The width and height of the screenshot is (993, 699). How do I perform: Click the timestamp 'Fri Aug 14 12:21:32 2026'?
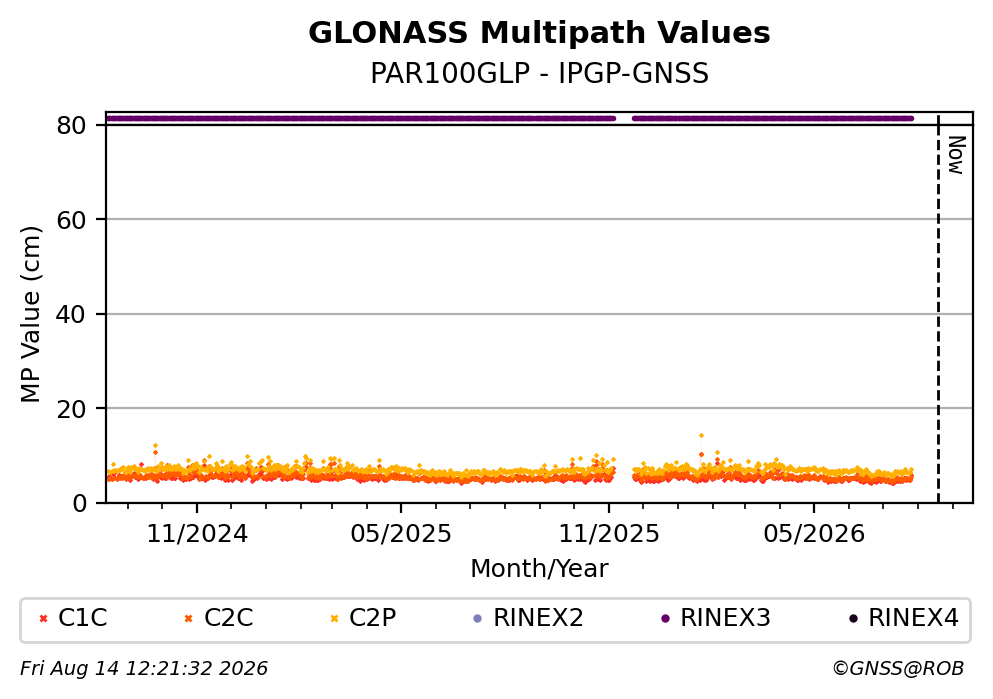[144, 669]
